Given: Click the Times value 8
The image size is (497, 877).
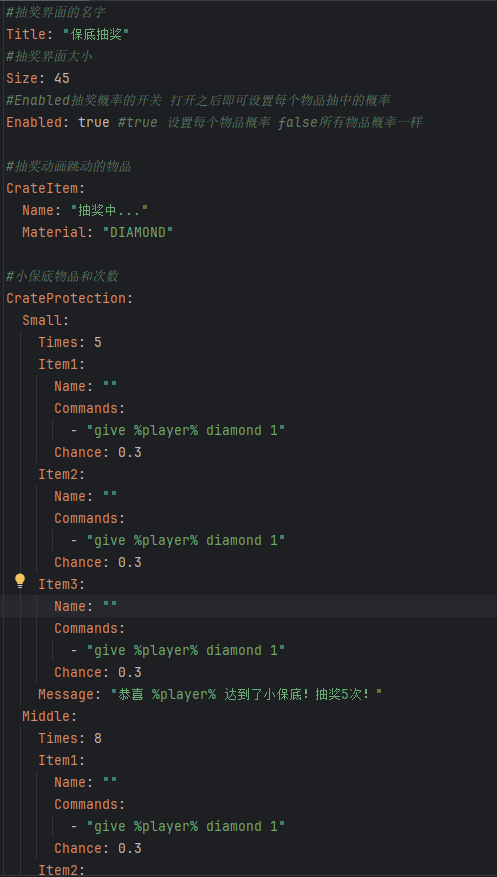Looking at the screenshot, I should [x=98, y=738].
